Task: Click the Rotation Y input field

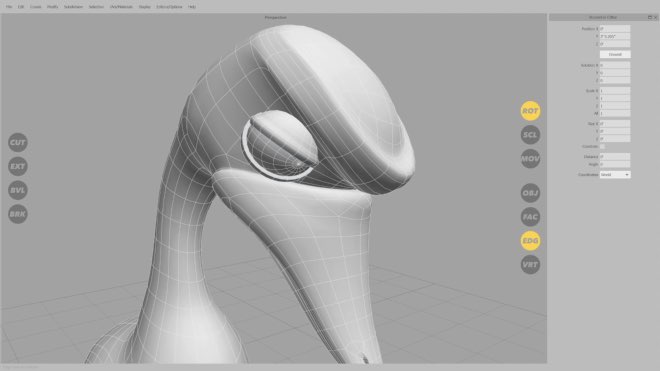Action: [x=615, y=73]
